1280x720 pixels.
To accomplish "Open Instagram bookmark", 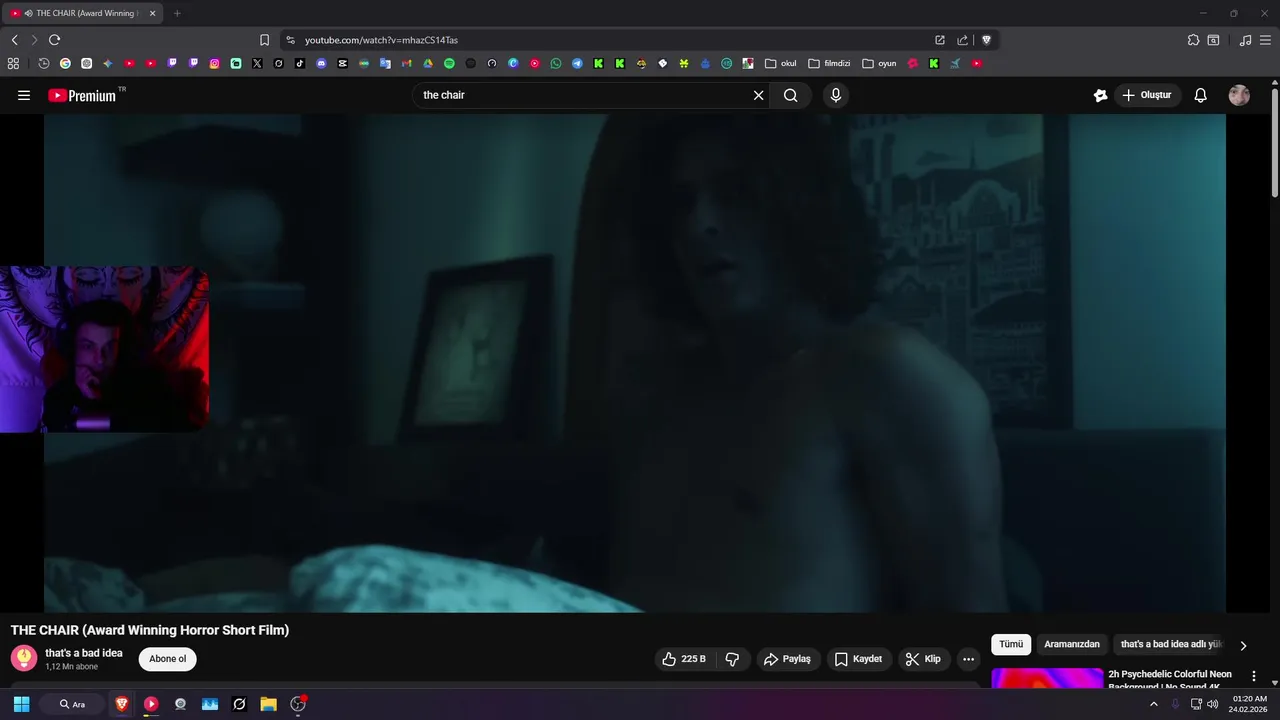I will coord(214,63).
